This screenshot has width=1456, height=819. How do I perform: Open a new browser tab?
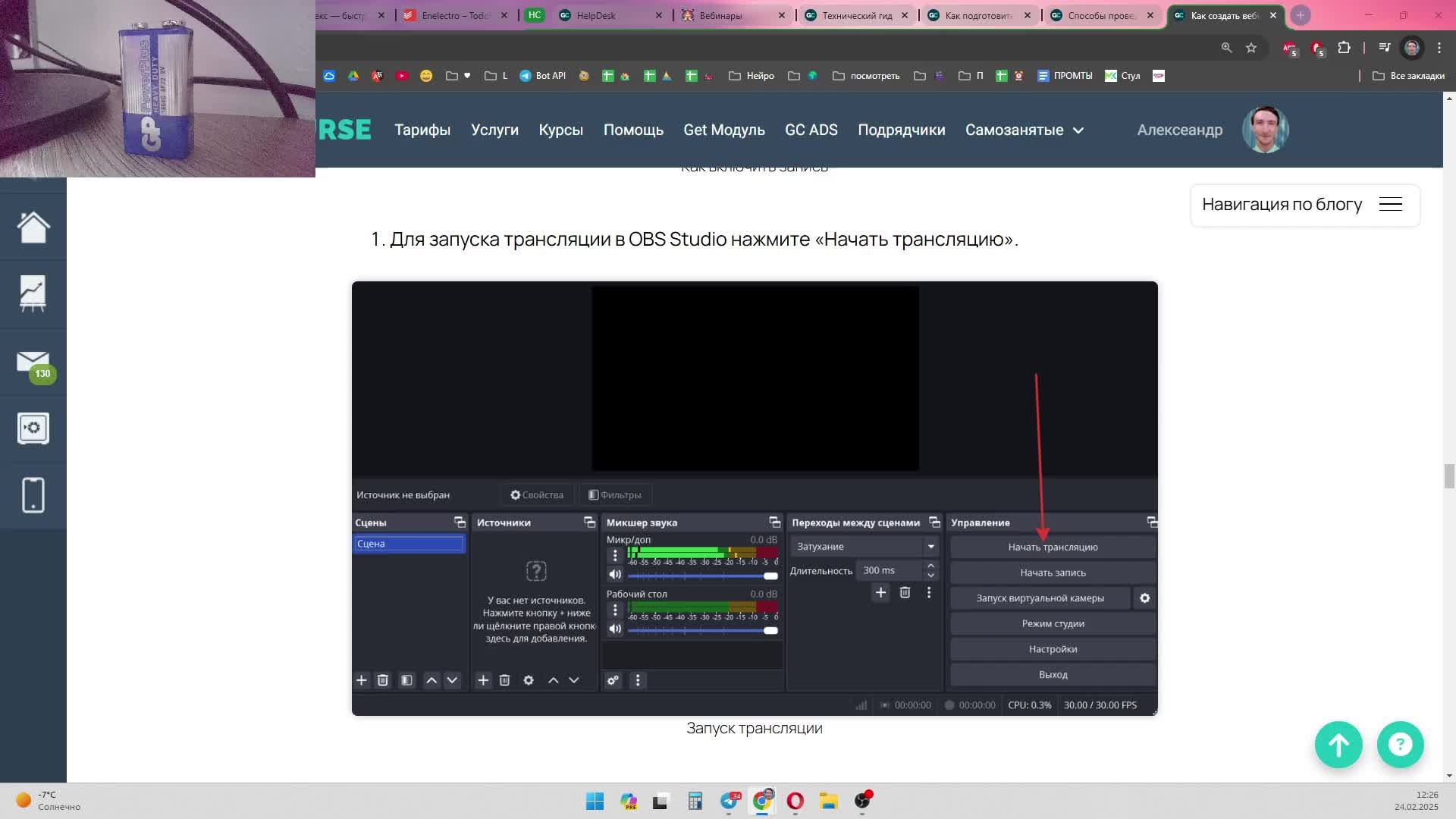(x=1301, y=15)
